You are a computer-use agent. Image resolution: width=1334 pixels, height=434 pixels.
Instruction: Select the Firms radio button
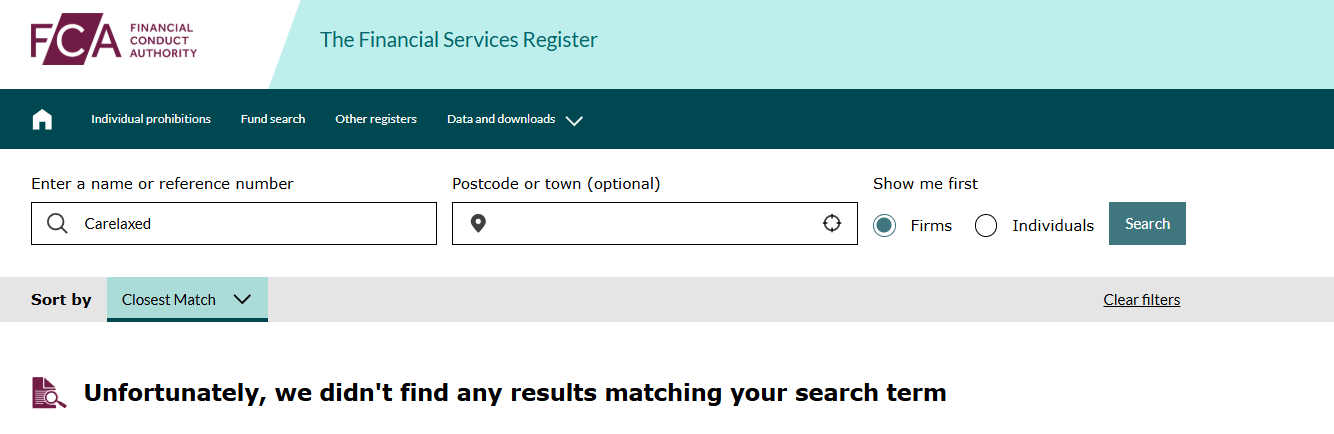(884, 225)
